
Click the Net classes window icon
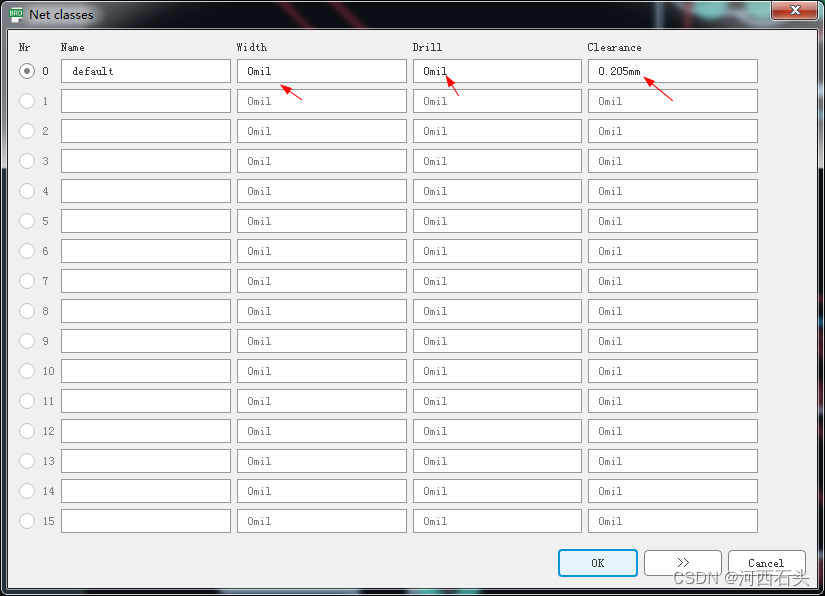pyautogui.click(x=16, y=14)
